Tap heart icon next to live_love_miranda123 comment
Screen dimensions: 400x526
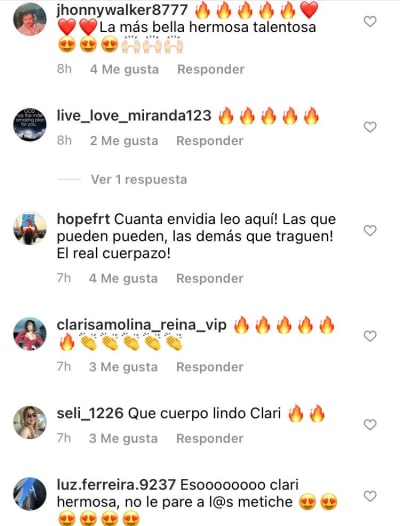click(370, 127)
